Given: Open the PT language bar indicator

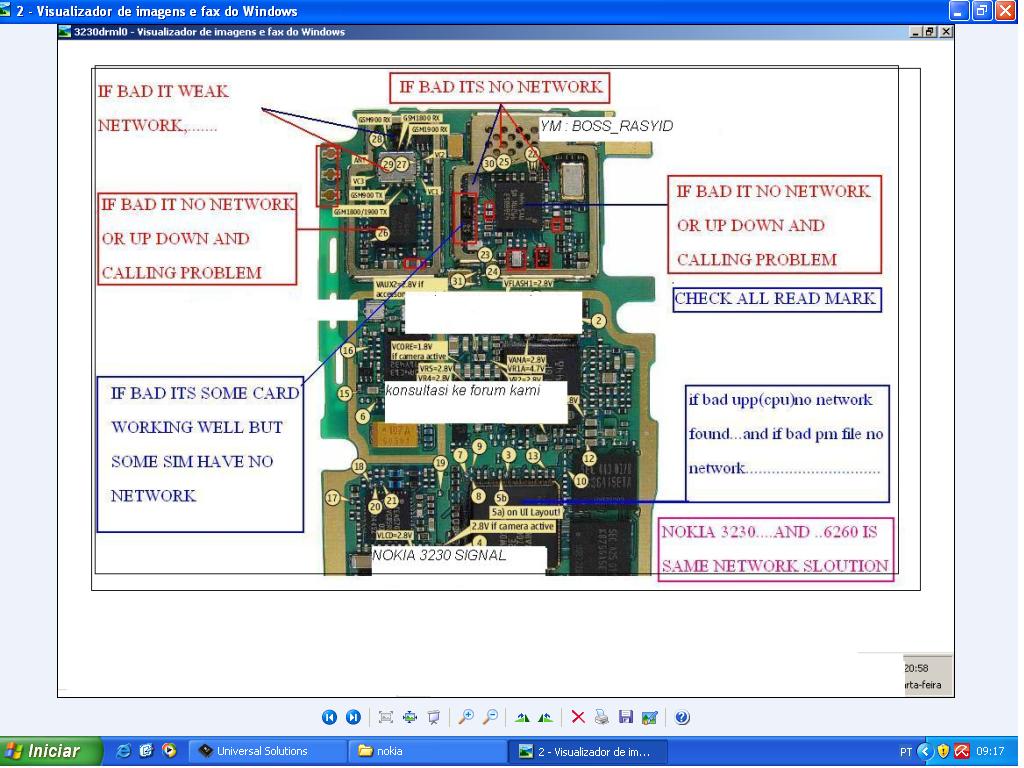Looking at the screenshot, I should point(906,752).
